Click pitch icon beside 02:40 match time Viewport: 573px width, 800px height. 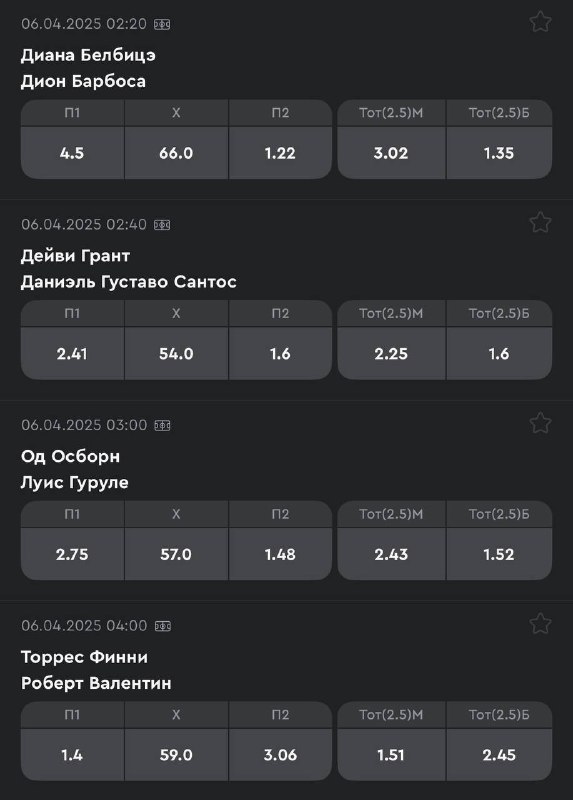pyautogui.click(x=162, y=225)
